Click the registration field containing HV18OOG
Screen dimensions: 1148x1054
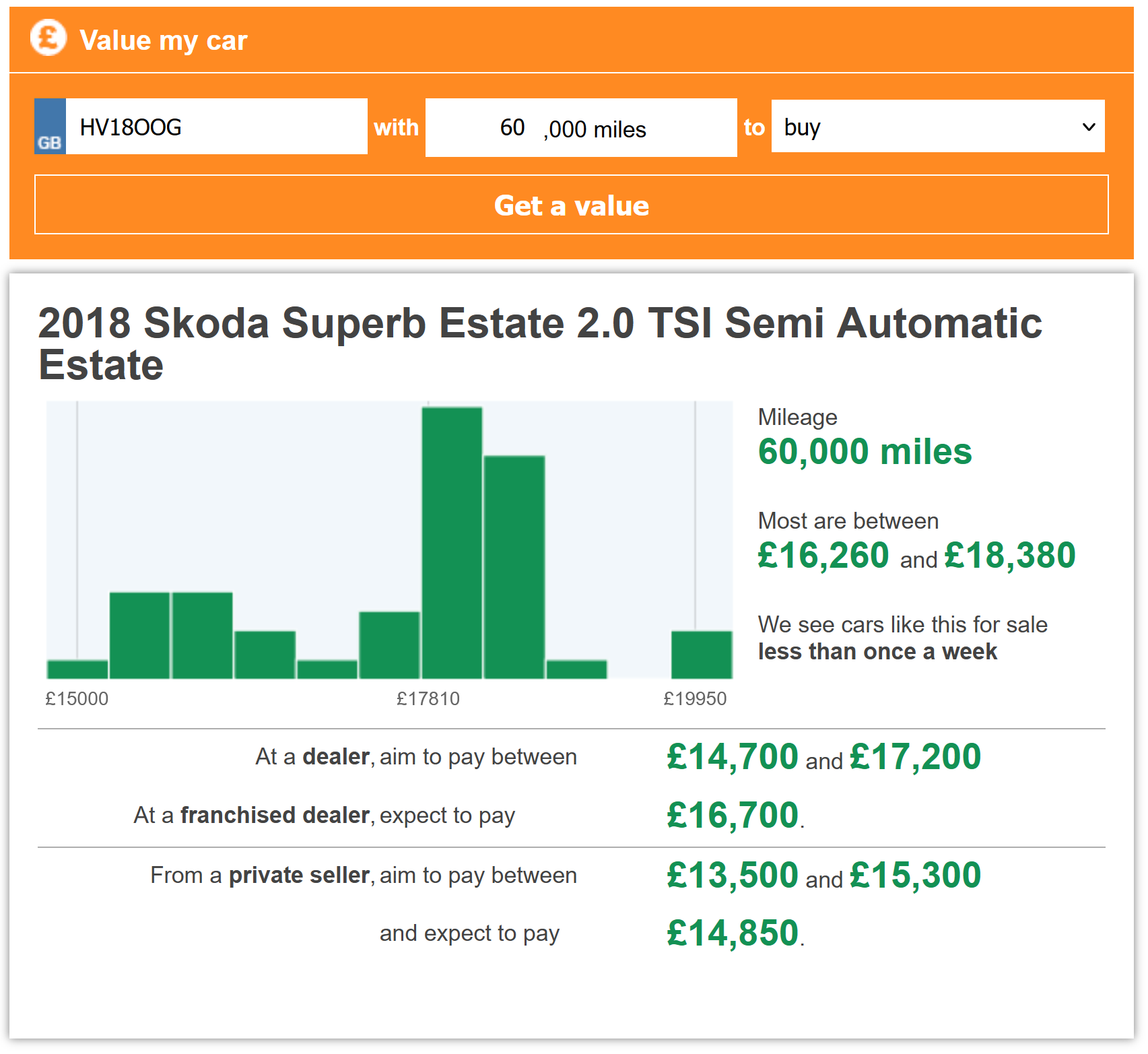(x=217, y=127)
